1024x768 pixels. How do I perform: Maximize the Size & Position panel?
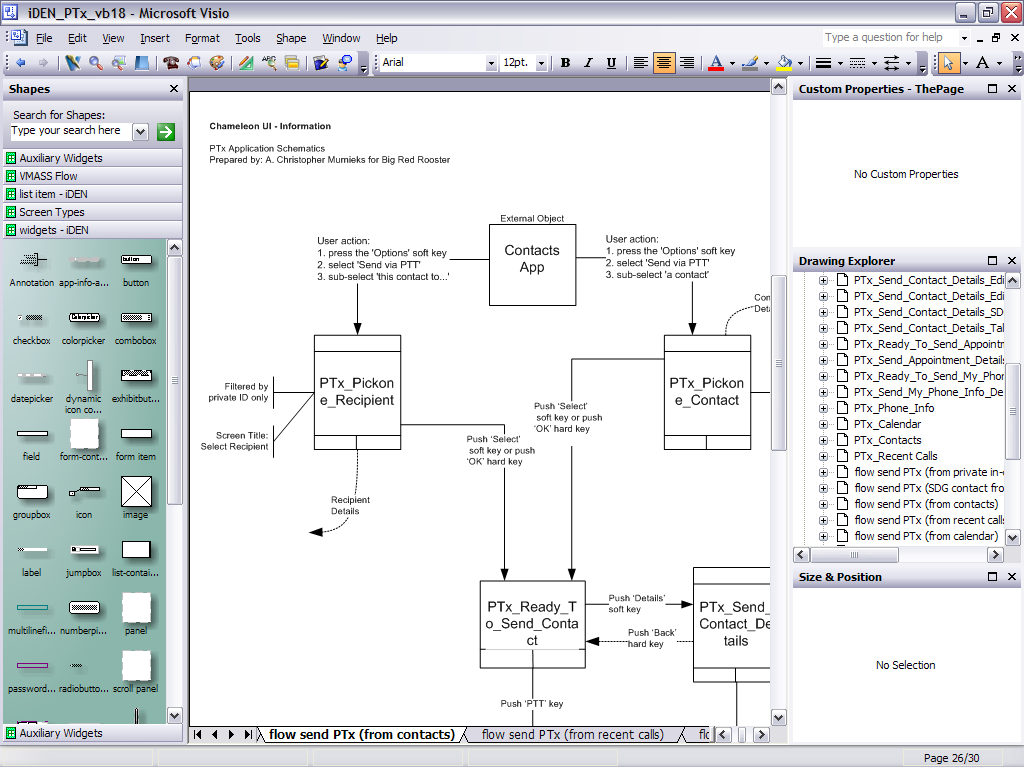(x=993, y=577)
